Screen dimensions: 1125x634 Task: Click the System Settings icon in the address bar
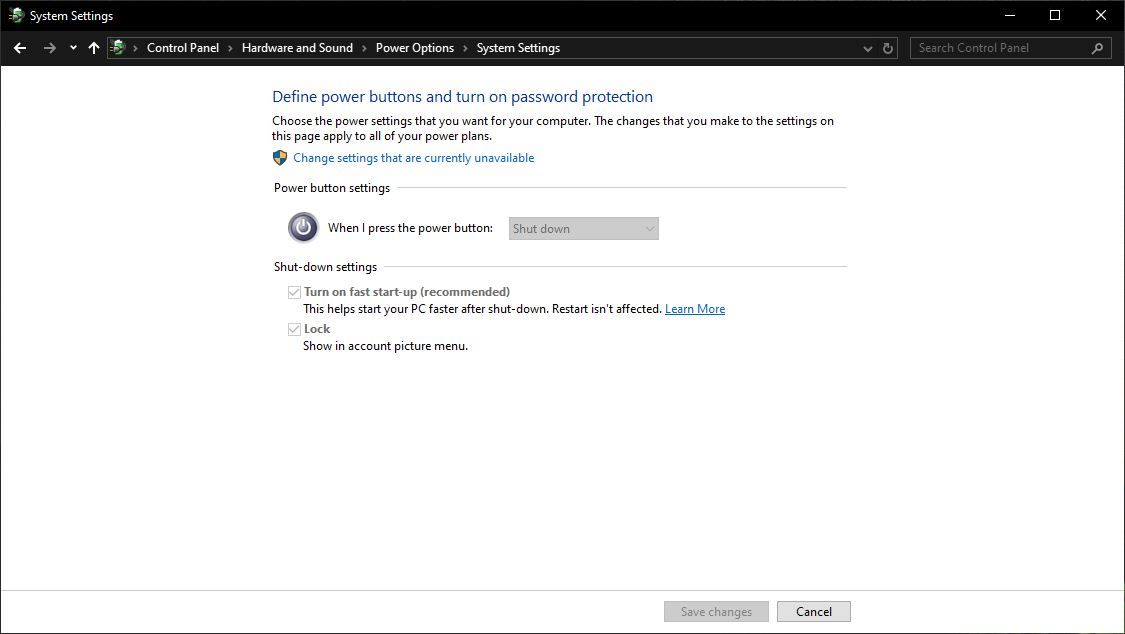pos(117,47)
